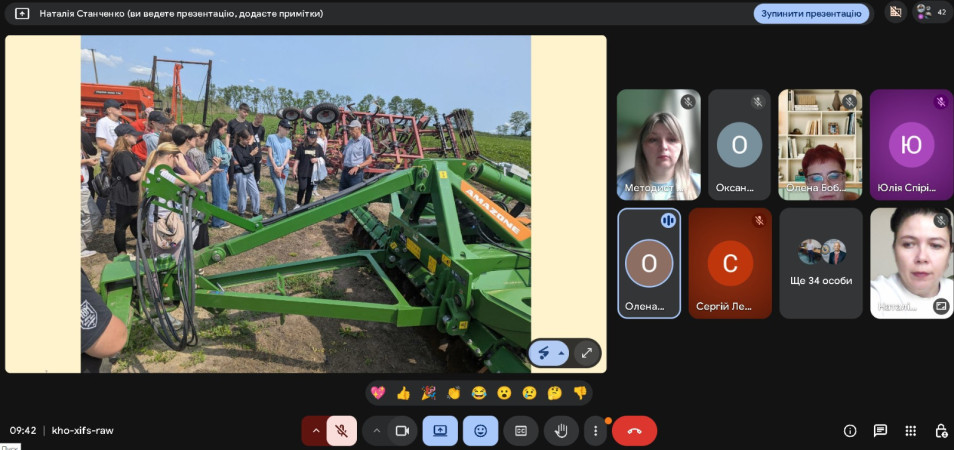The height and width of the screenshot is (450, 954).
Task: Expand audio settings arrow beside microphone
Action: (315, 431)
